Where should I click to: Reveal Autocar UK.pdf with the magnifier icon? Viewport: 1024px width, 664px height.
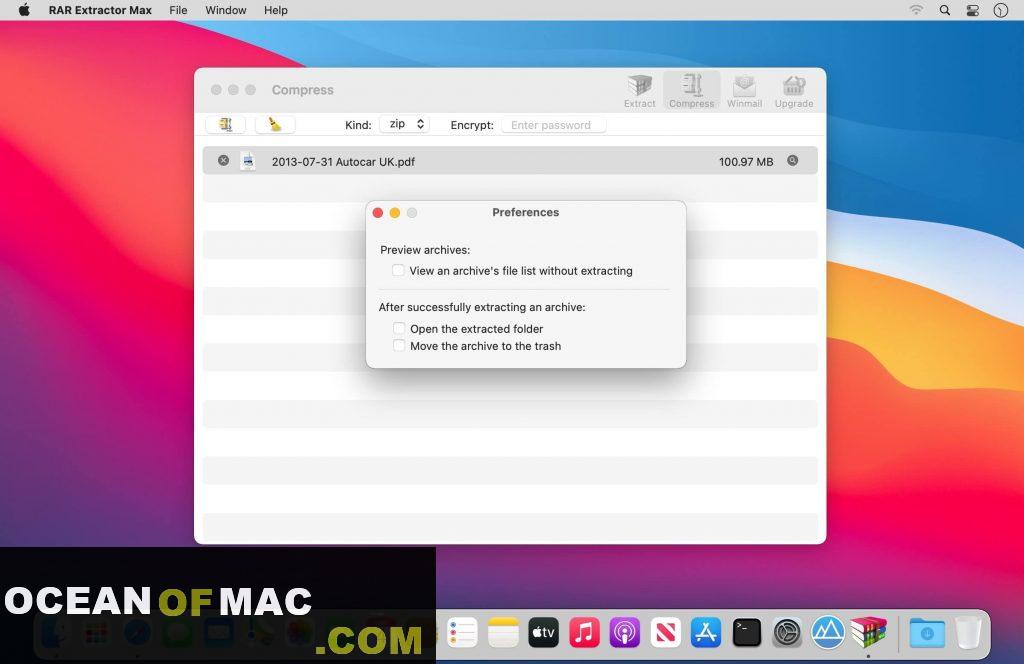click(x=793, y=161)
